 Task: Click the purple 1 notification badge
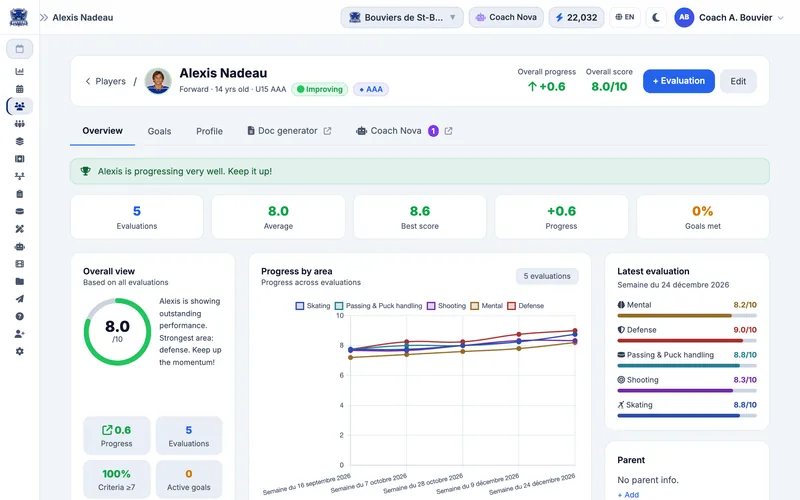[x=433, y=131]
